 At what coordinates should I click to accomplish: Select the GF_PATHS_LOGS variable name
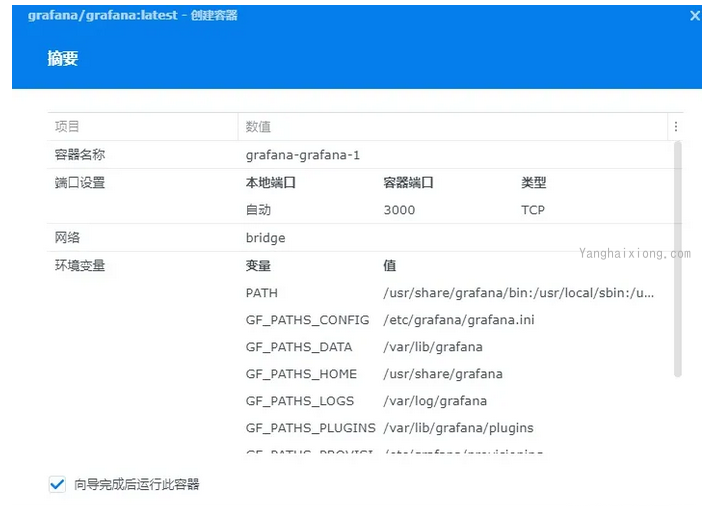point(300,401)
